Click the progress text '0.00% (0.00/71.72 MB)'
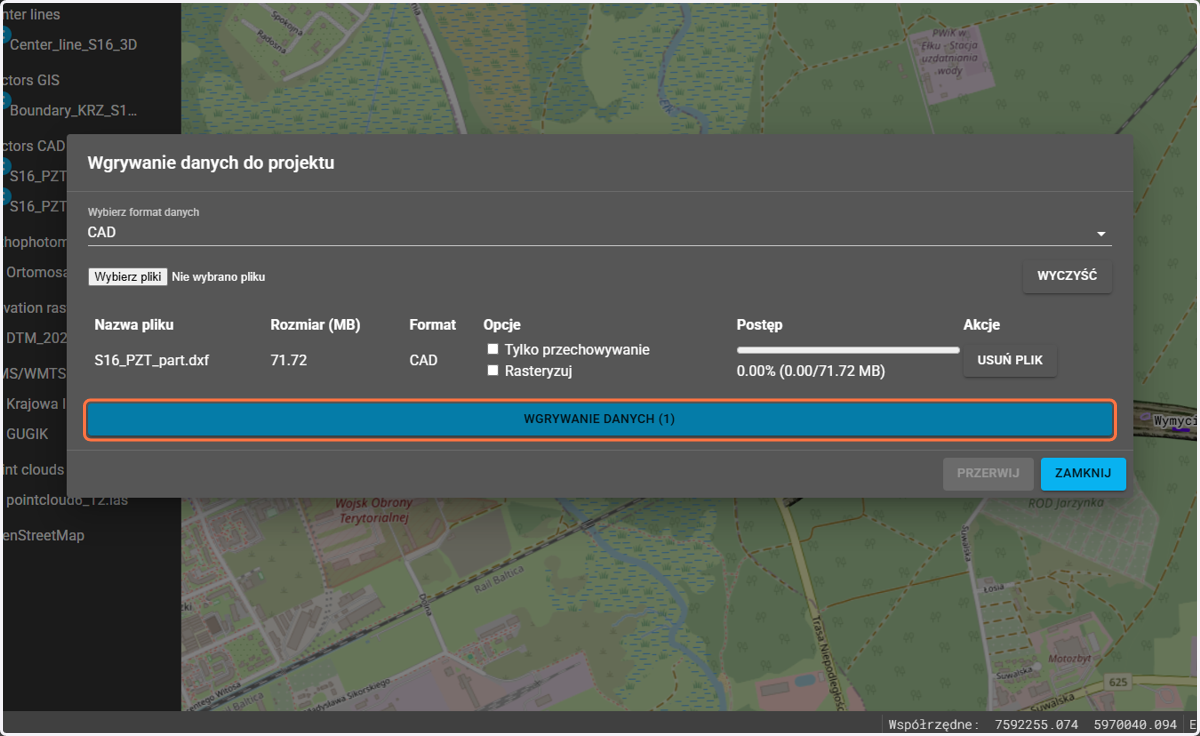 point(811,371)
